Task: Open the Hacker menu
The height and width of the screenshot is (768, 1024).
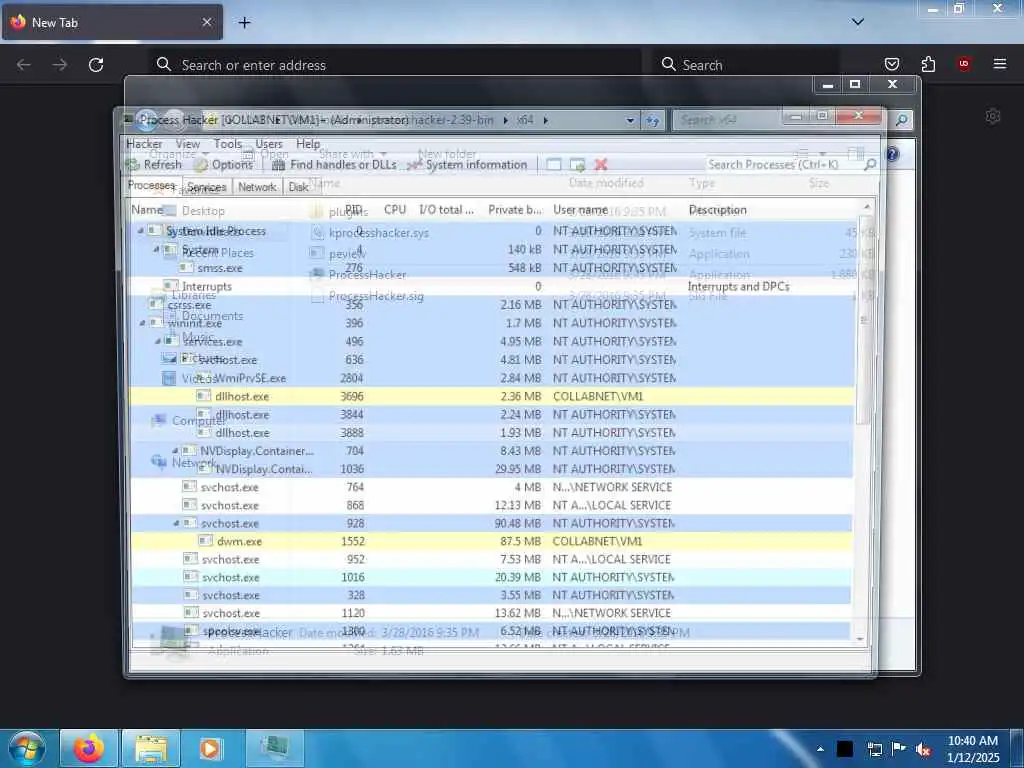Action: pyautogui.click(x=144, y=144)
